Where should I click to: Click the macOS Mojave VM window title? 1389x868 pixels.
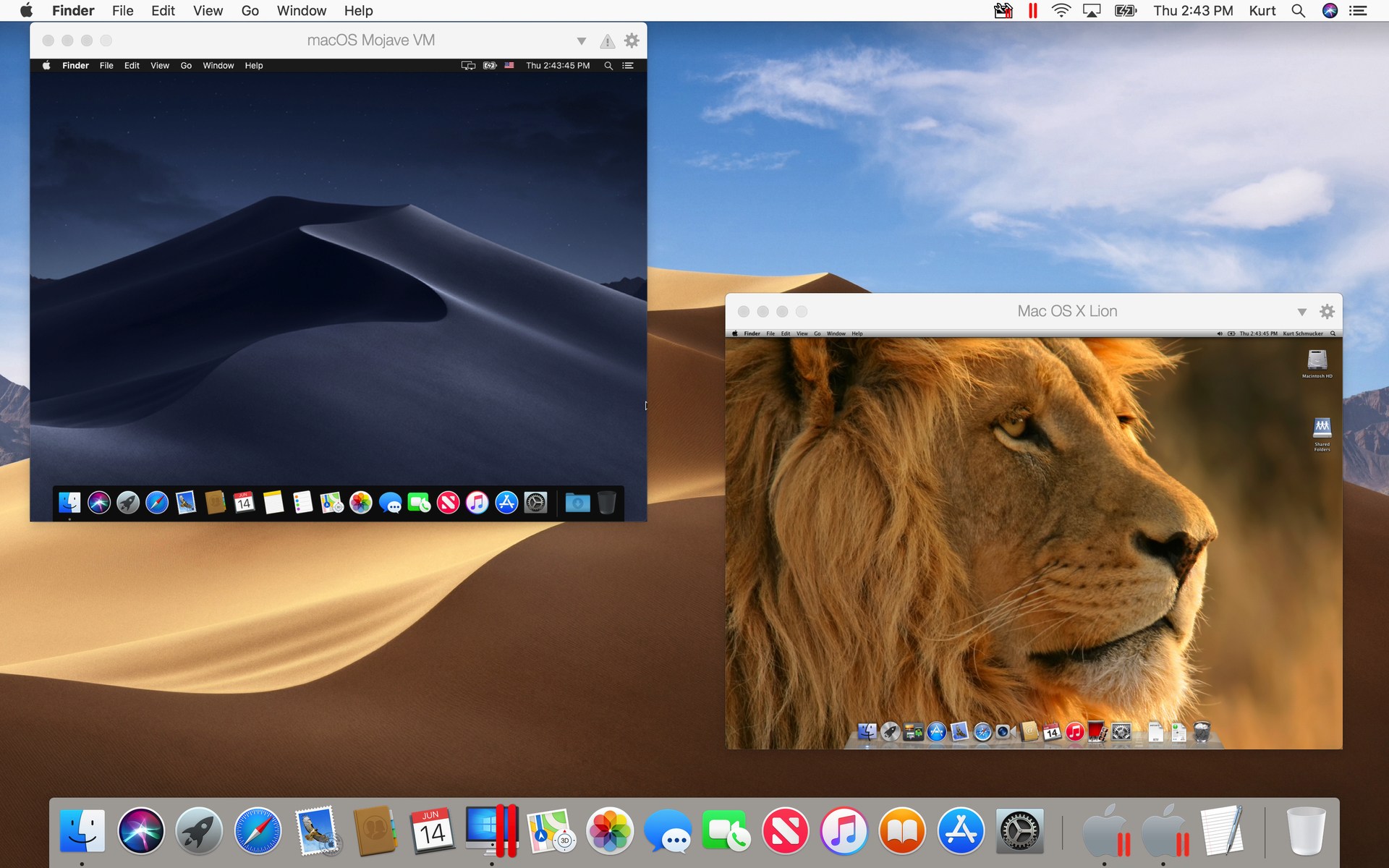pyautogui.click(x=371, y=41)
